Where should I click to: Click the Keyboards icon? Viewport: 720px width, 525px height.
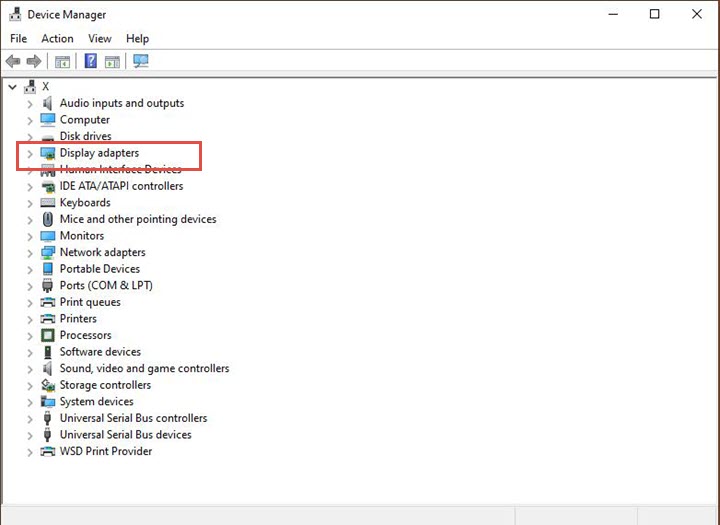[x=48, y=203]
